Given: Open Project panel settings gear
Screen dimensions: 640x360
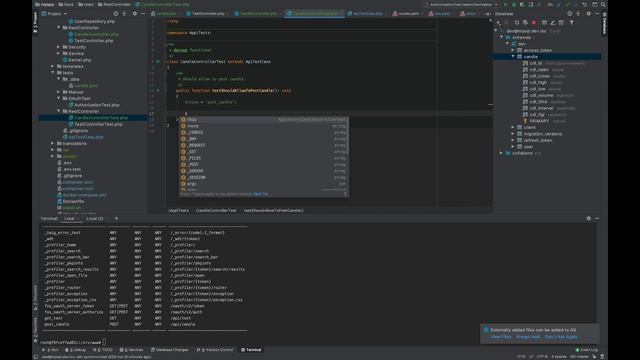Looking at the screenshot, I should click(135, 13).
